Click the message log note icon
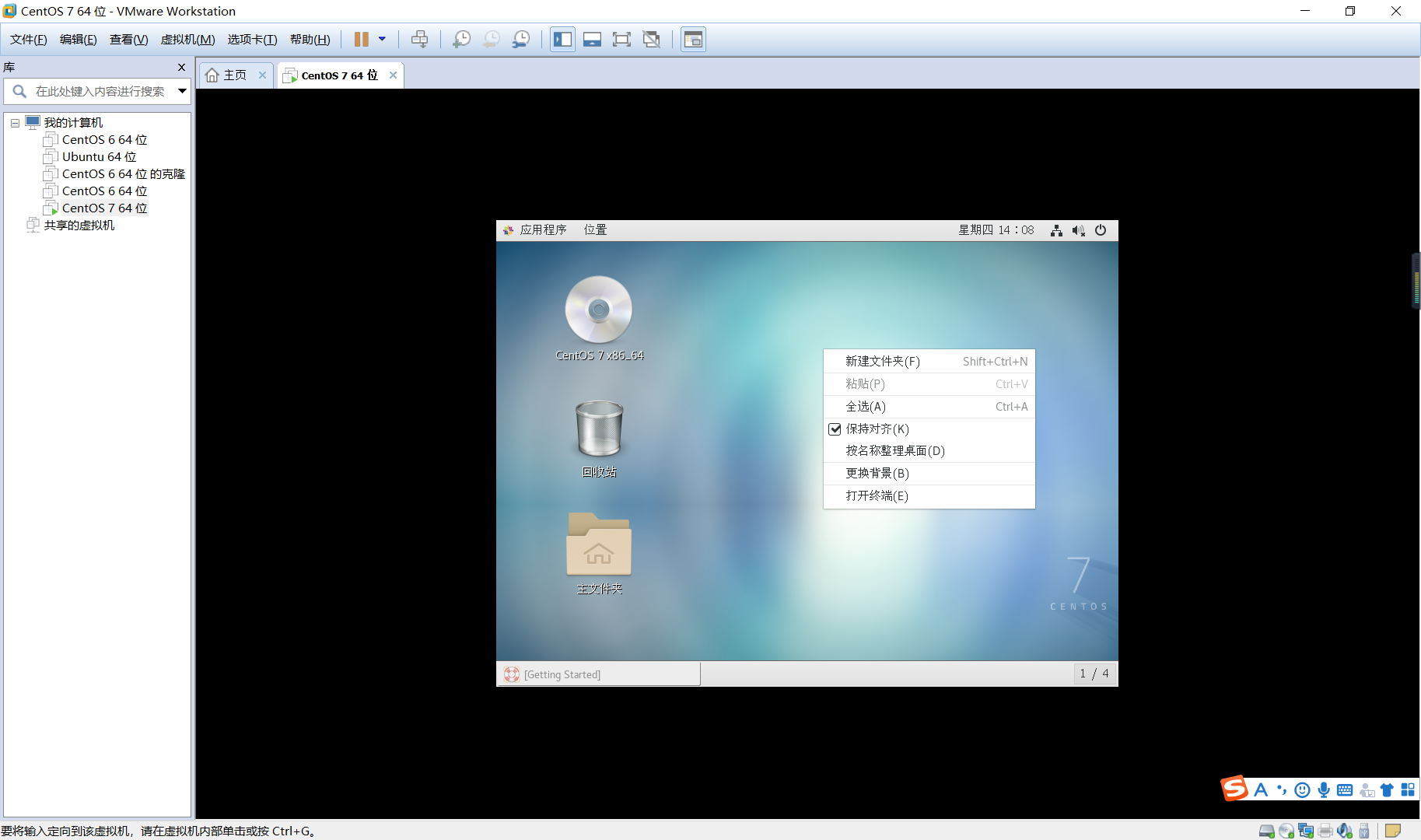This screenshot has width=1421, height=840. (x=1393, y=831)
